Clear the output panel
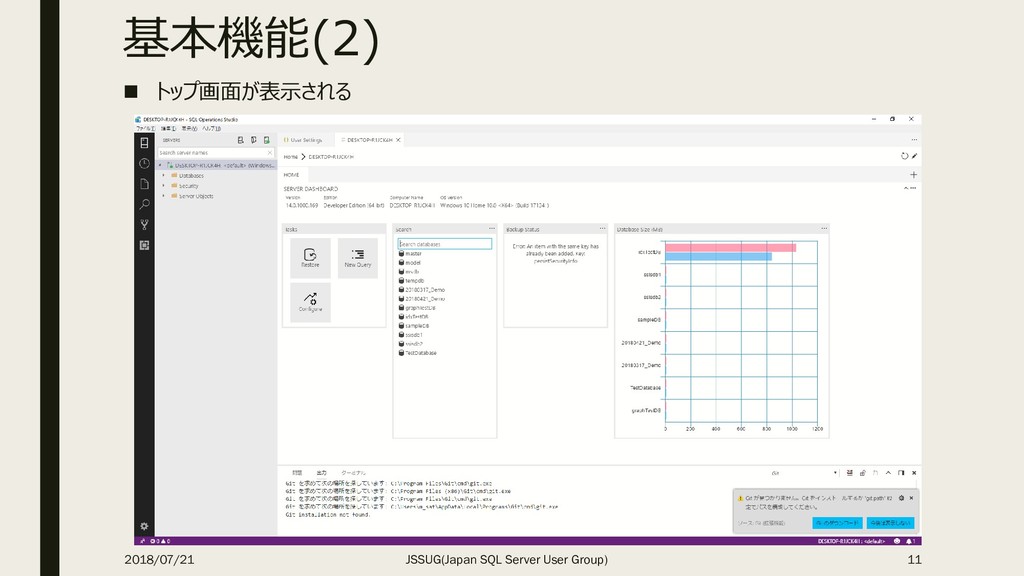The height and width of the screenshot is (576, 1024). click(x=850, y=473)
